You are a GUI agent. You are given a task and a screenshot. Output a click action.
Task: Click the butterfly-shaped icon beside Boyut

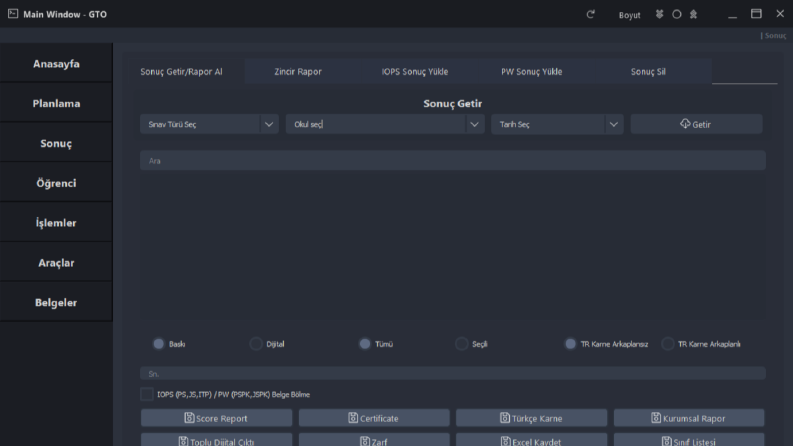point(659,14)
